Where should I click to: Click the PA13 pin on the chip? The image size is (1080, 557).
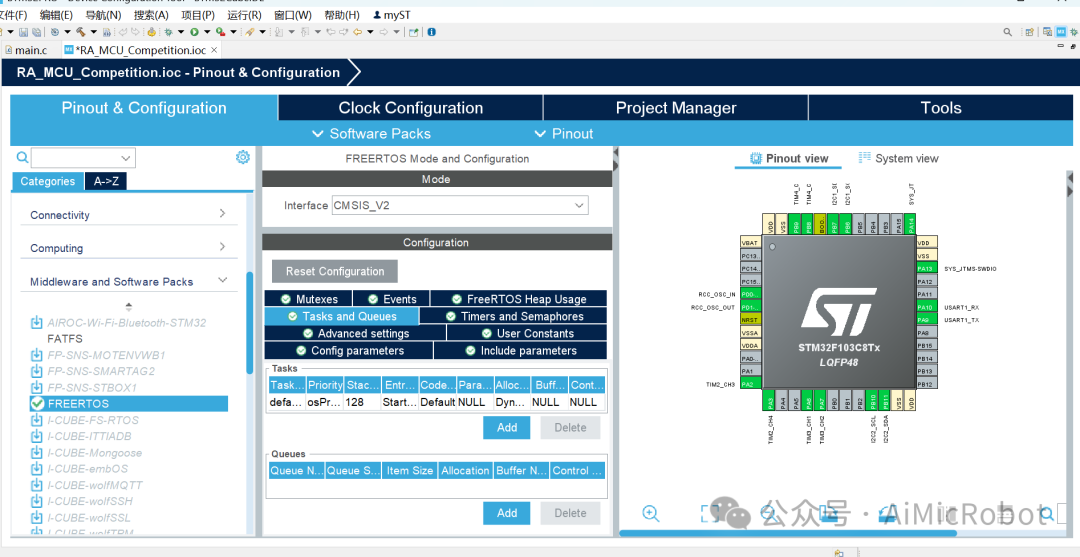[926, 269]
